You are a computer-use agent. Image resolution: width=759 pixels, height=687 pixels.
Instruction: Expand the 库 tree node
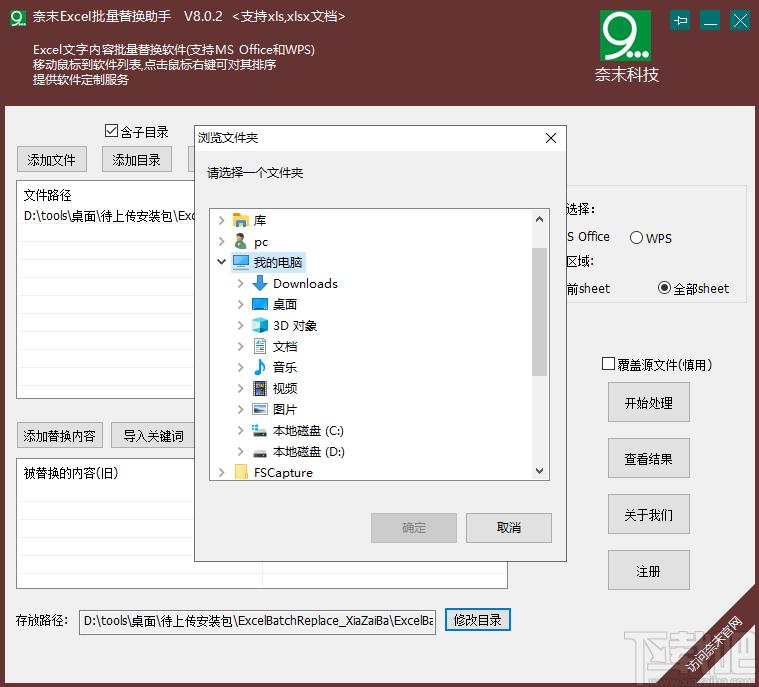(x=222, y=220)
